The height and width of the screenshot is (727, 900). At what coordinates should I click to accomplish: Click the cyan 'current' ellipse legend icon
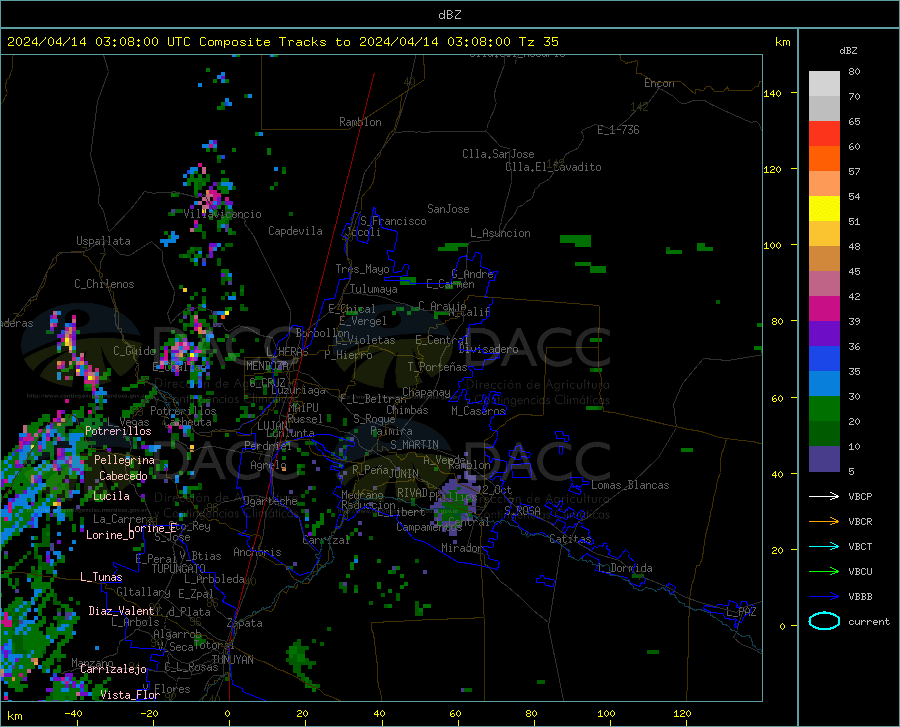pos(824,621)
